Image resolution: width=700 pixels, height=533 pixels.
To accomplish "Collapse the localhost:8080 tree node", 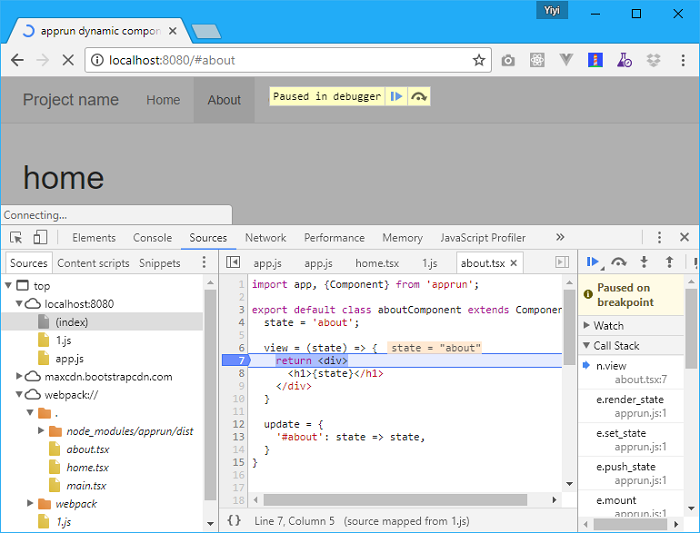I will tap(20, 304).
